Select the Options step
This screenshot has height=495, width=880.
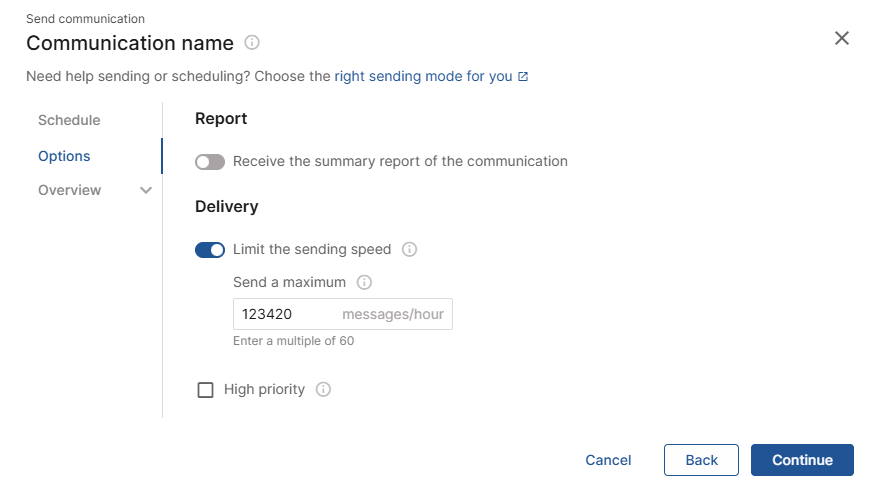(x=64, y=156)
